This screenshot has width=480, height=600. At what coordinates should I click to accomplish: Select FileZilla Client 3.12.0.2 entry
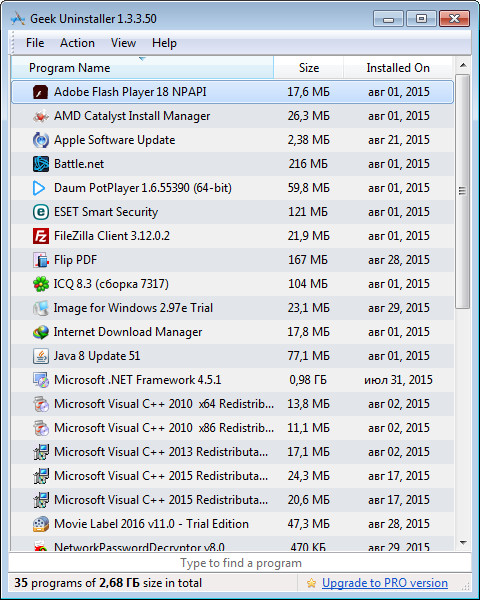point(232,236)
